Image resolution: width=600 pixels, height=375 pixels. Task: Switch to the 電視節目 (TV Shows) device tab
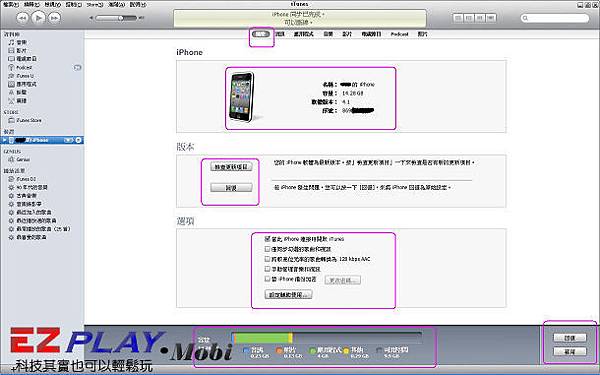coord(372,34)
